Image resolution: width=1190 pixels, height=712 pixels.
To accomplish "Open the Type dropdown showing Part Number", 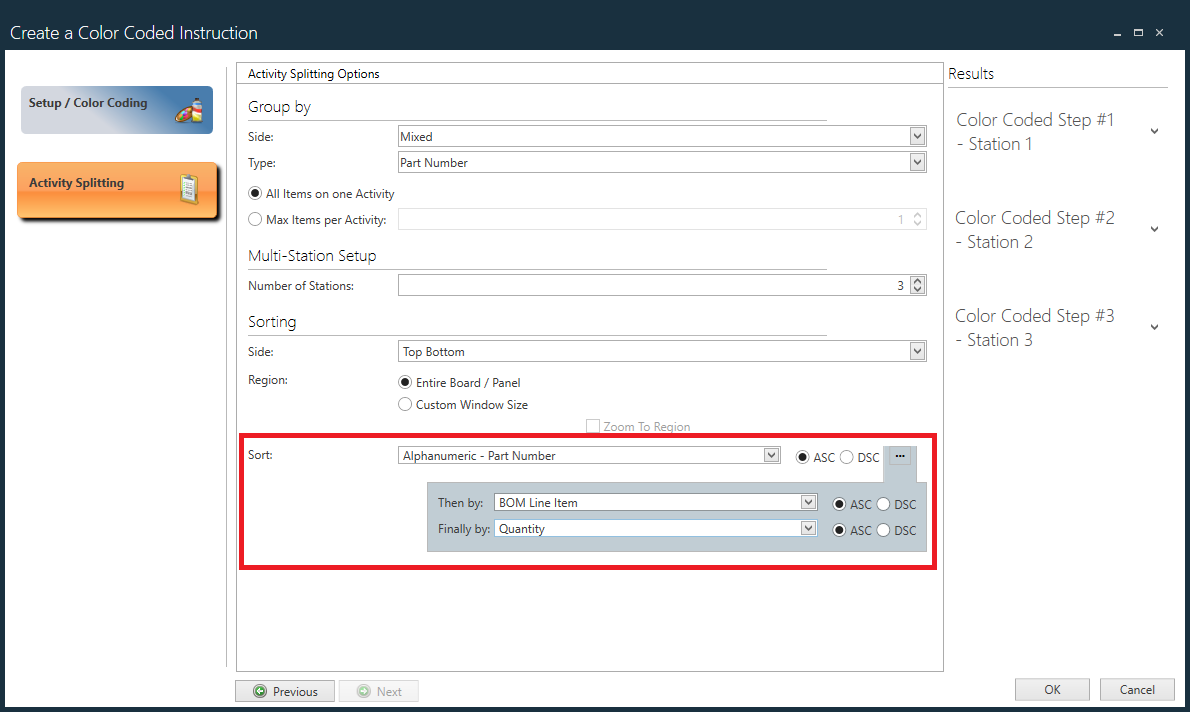I will pos(917,162).
